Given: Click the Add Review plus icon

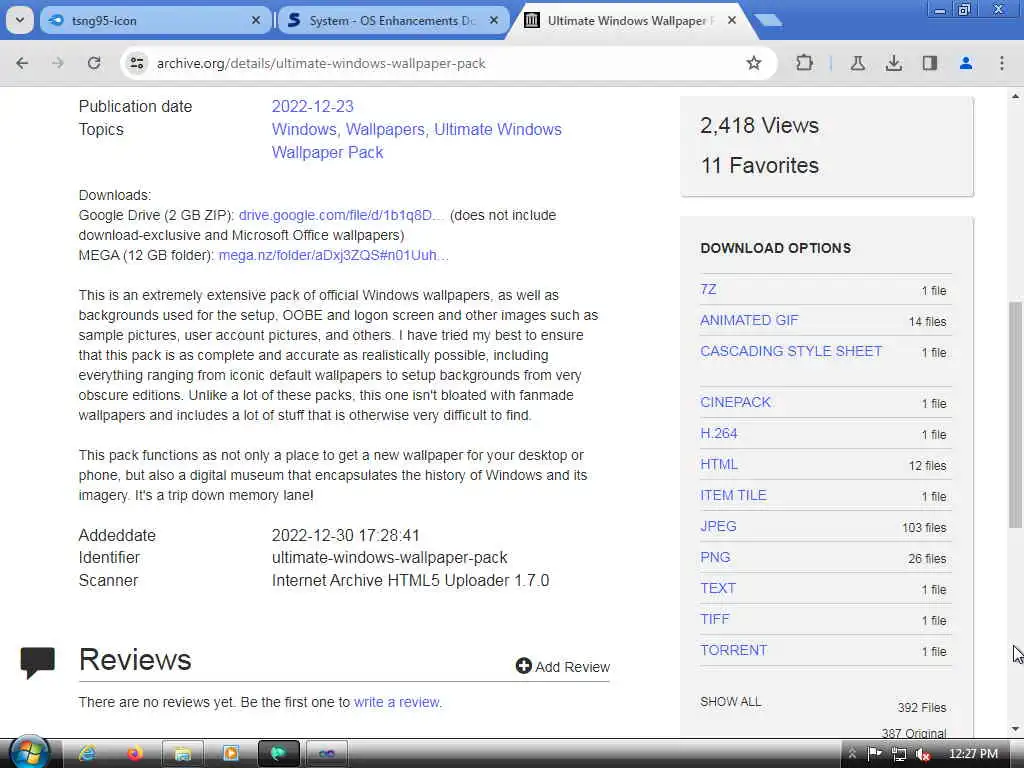Looking at the screenshot, I should pos(523,666).
